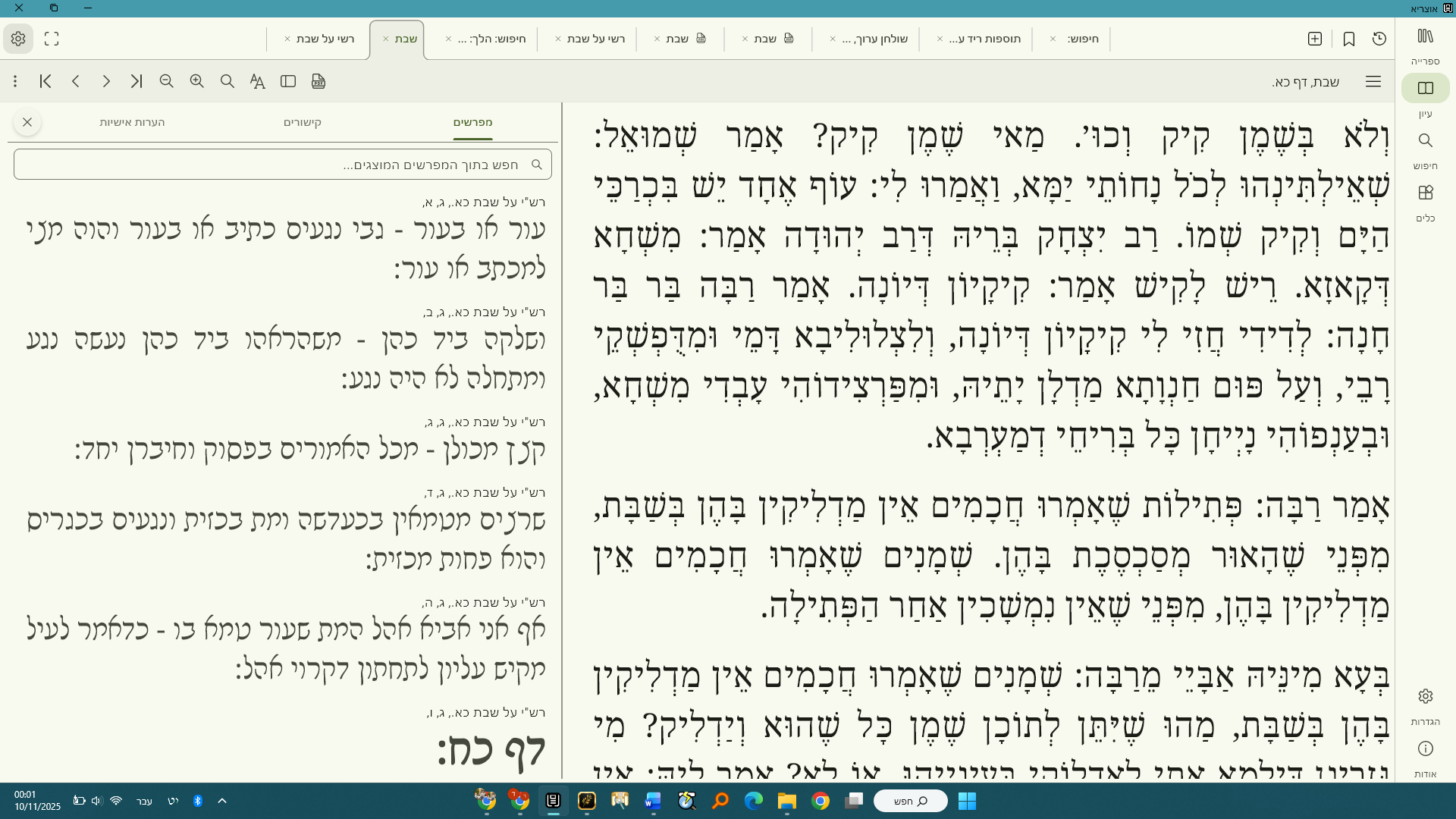Viewport: 1456px width, 819px height.
Task: Open the reading history via the clock icon
Action: click(x=1379, y=39)
